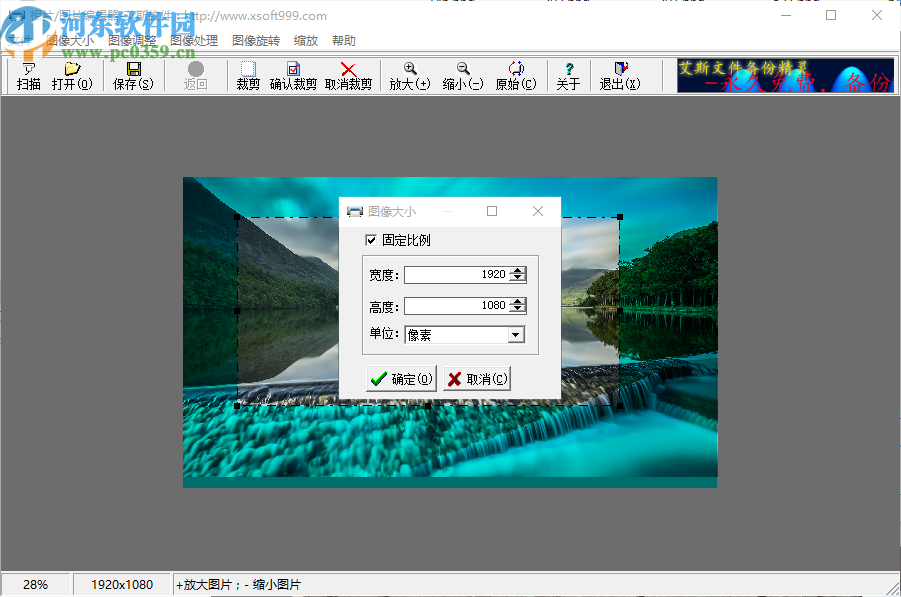The height and width of the screenshot is (597, 901).
Task: Open the 缩放 menu
Action: click(x=306, y=40)
